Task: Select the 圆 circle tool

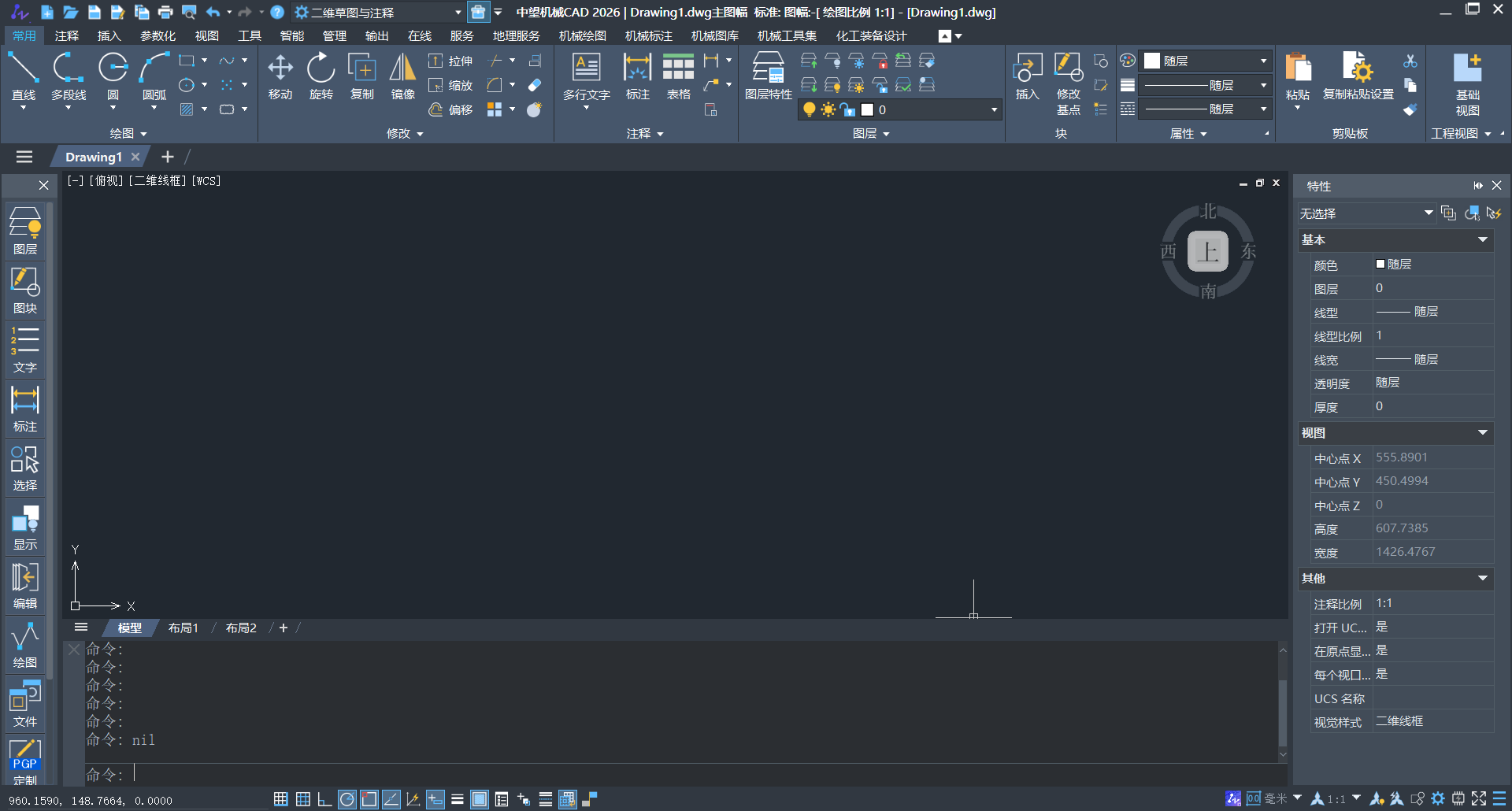Action: click(113, 77)
